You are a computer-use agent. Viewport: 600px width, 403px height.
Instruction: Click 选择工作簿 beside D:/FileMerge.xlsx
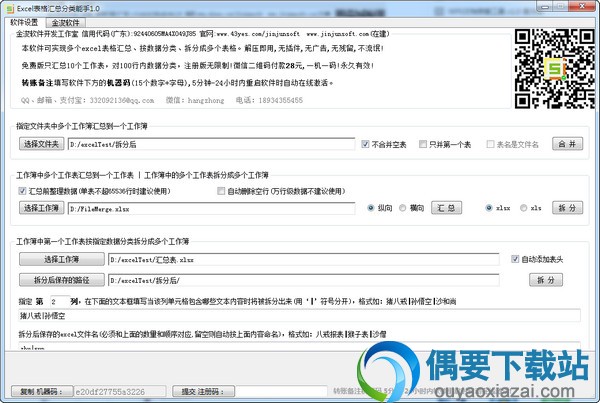pos(41,208)
